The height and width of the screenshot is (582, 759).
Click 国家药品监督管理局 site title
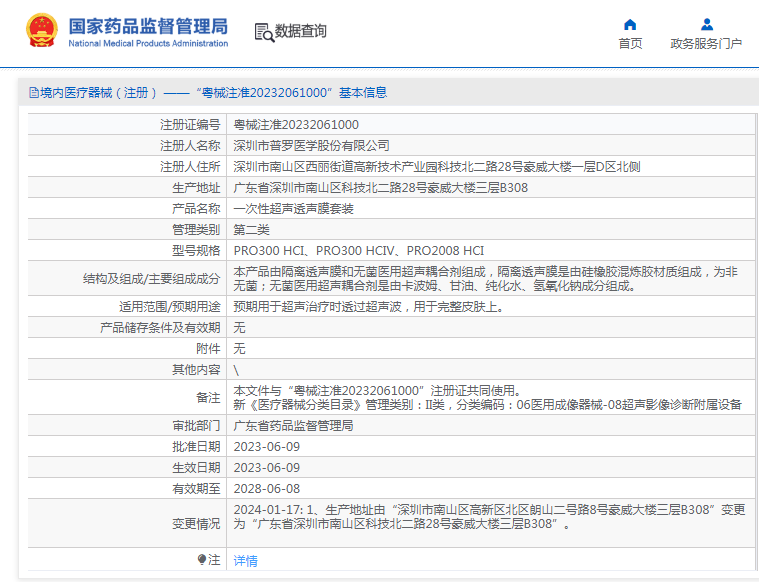pyautogui.click(x=148, y=26)
